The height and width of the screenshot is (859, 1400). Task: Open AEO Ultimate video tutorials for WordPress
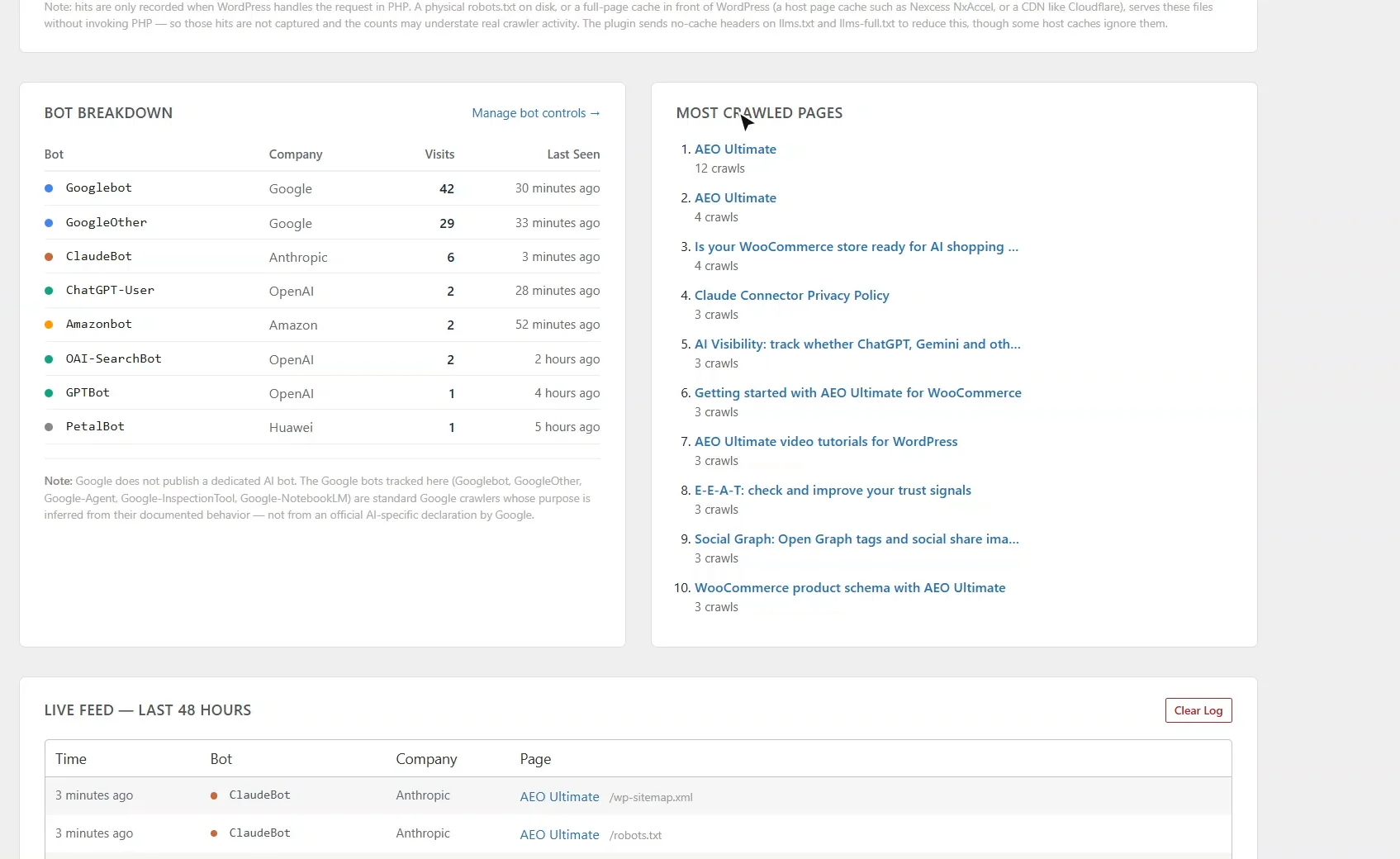point(826,442)
